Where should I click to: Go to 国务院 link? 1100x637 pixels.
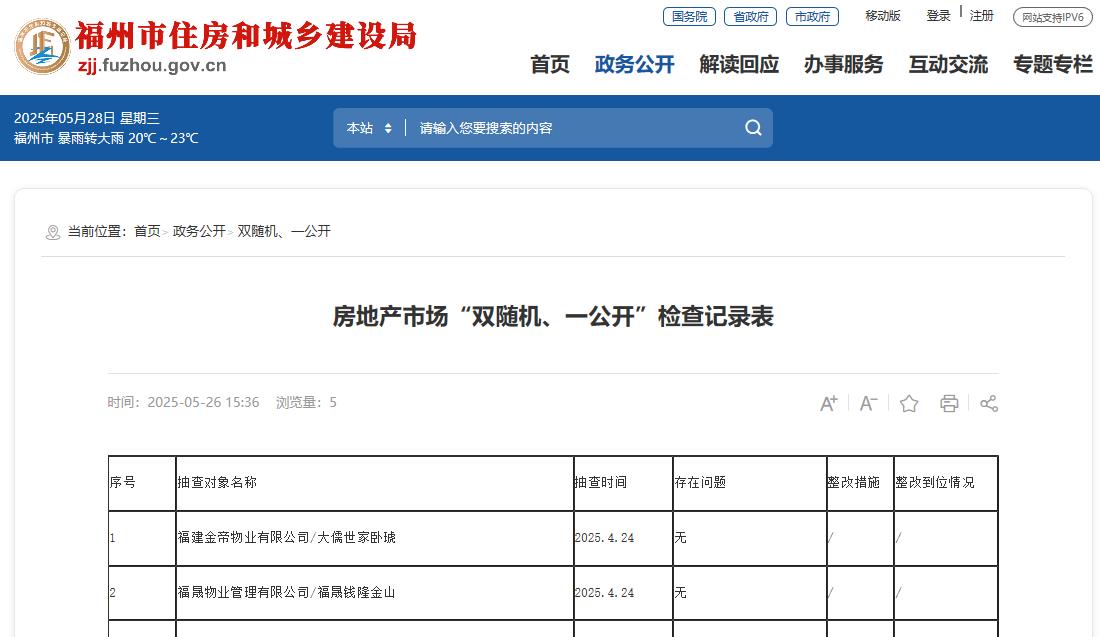tap(690, 17)
